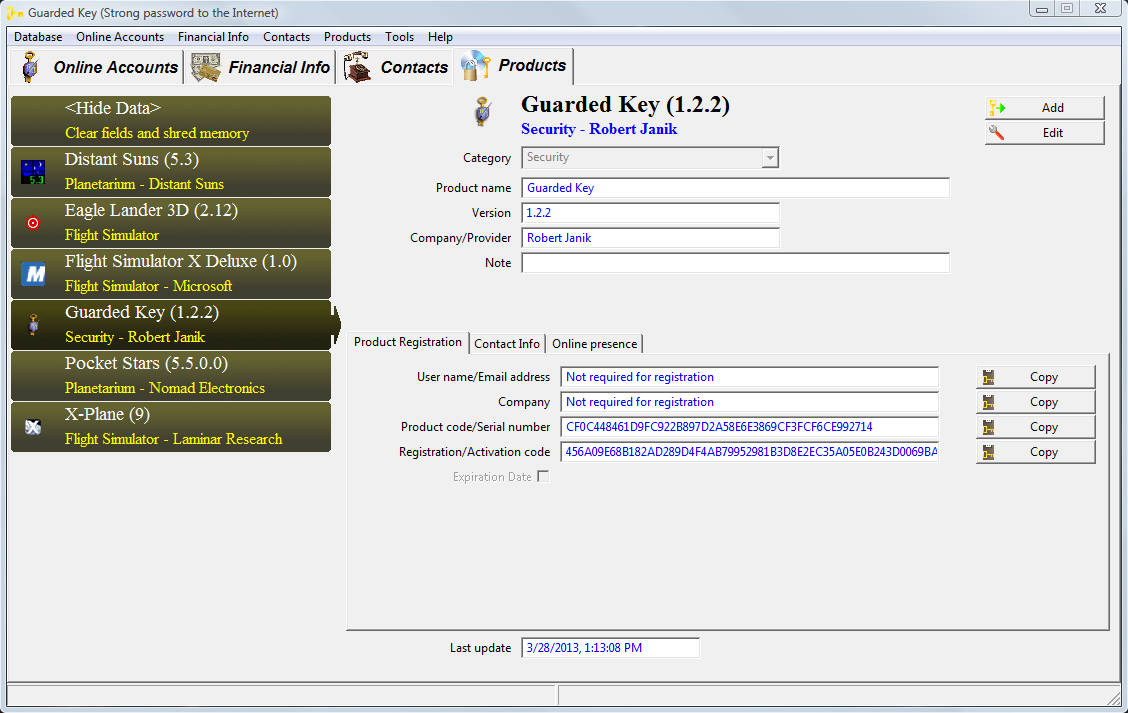
Task: Click the 'Security - Robert Janik' subtitle
Action: [599, 130]
